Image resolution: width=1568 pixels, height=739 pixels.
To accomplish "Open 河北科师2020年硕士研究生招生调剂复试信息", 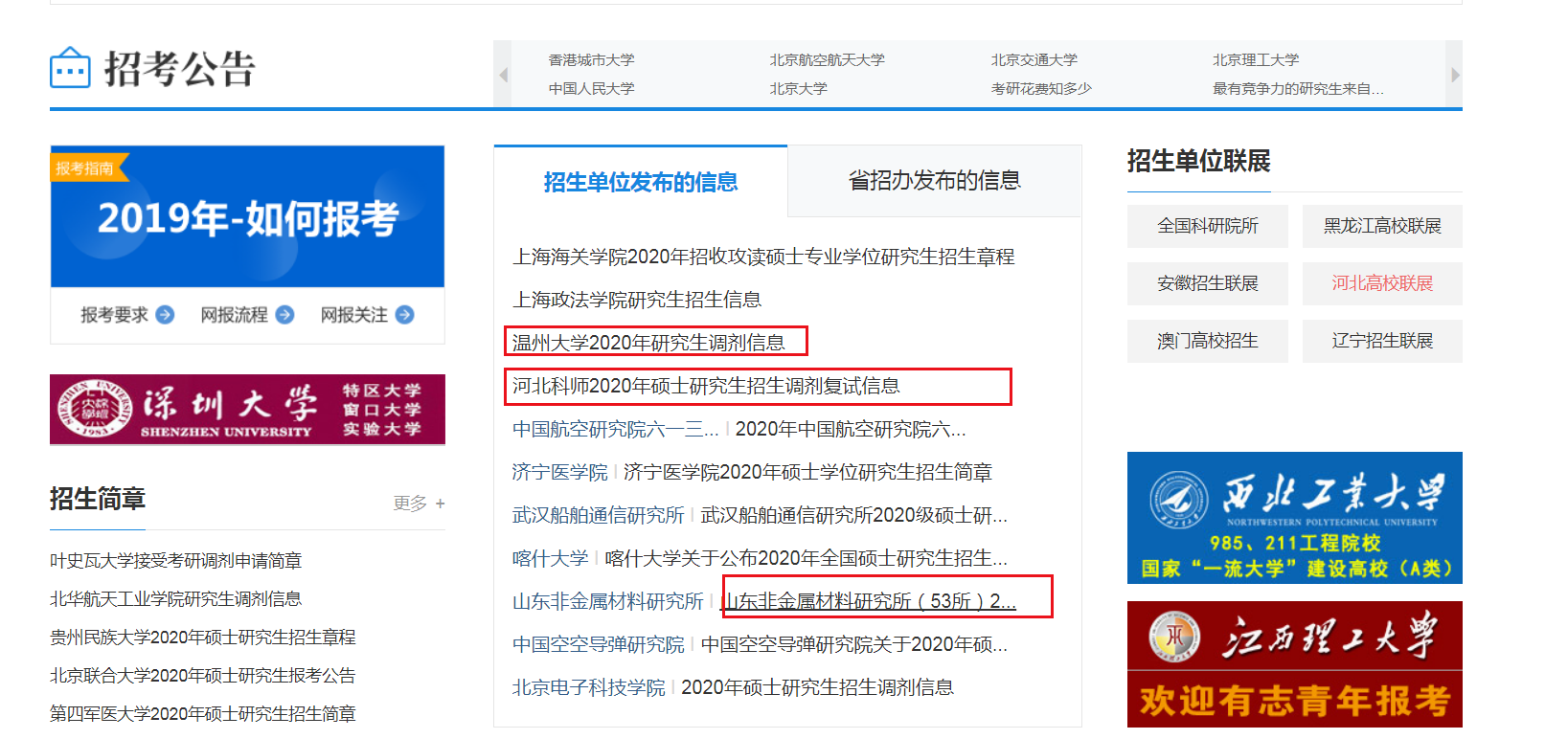I will point(706,386).
